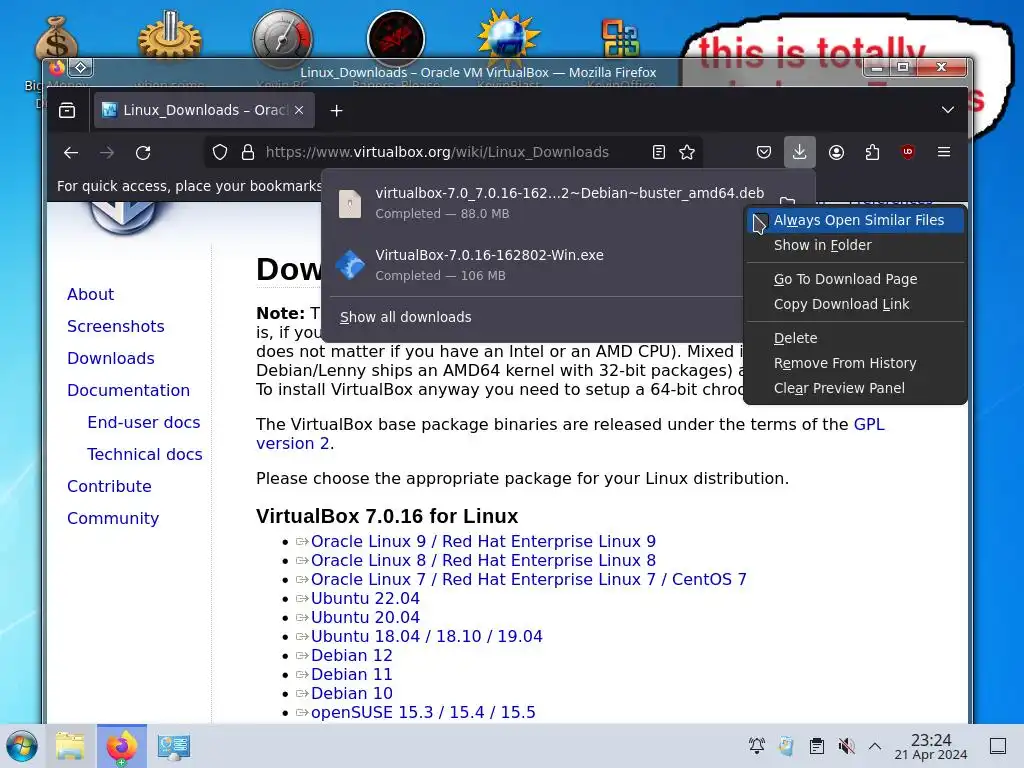
Task: Download the Ubuntu 20.04 package
Action: click(x=365, y=617)
